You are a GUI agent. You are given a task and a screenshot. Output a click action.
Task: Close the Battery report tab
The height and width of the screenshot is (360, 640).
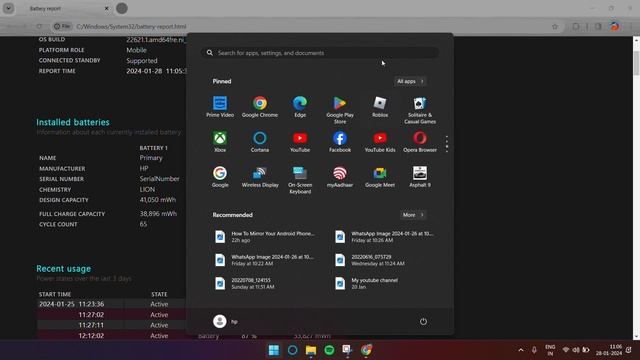pyautogui.click(x=107, y=8)
